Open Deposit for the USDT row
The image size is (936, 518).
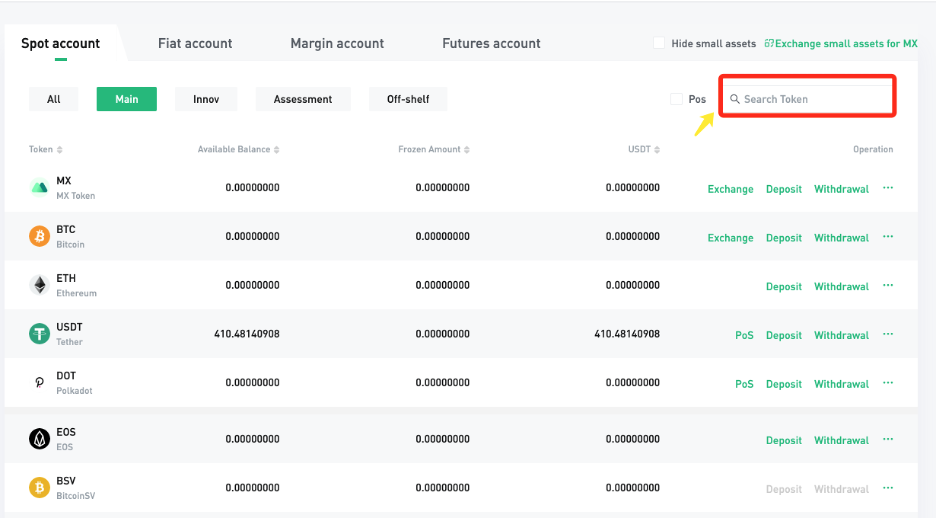click(x=784, y=335)
